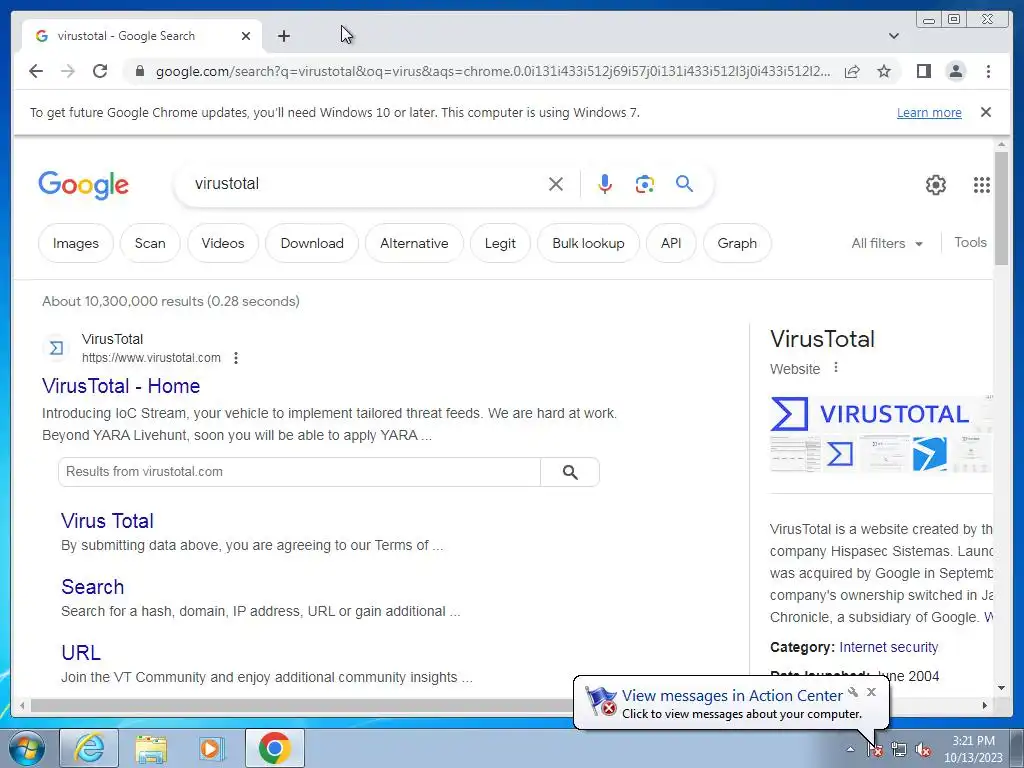Clear the search query with X
This screenshot has height=768, width=1024.
556,184
